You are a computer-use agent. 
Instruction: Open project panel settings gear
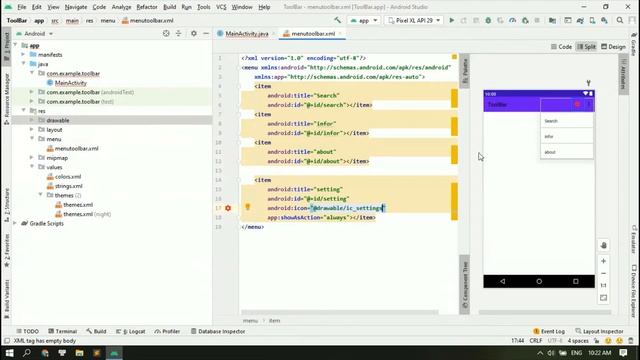pos(193,33)
